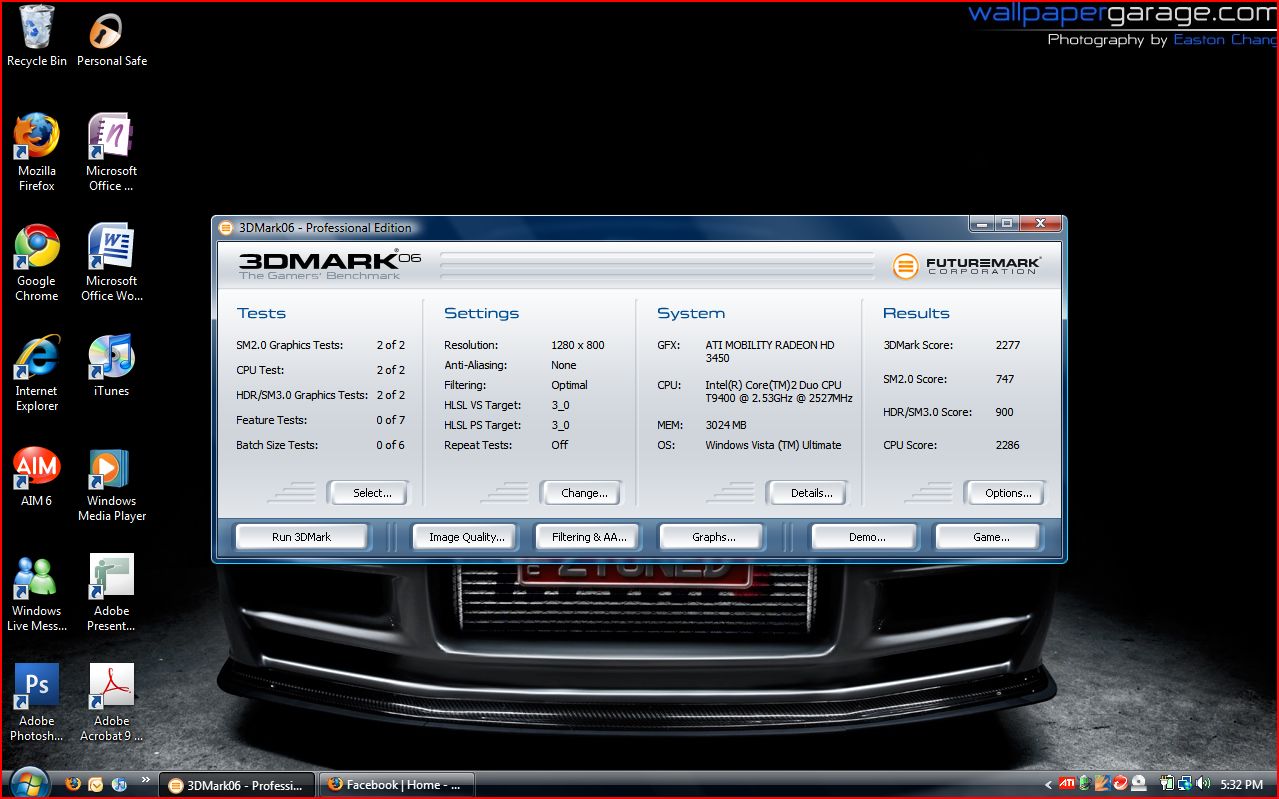1279x799 pixels.
Task: Launch Internet Explorer from the desktop
Action: click(x=36, y=372)
